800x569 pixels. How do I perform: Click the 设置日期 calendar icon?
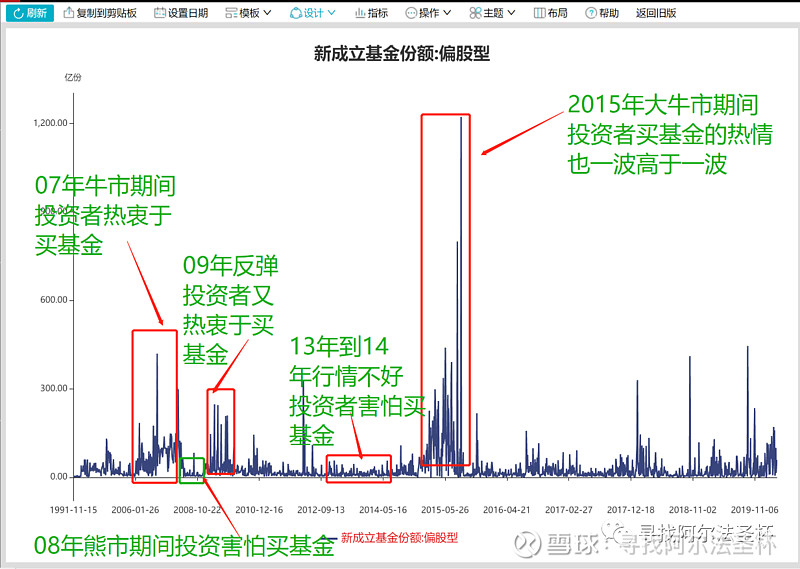point(160,13)
